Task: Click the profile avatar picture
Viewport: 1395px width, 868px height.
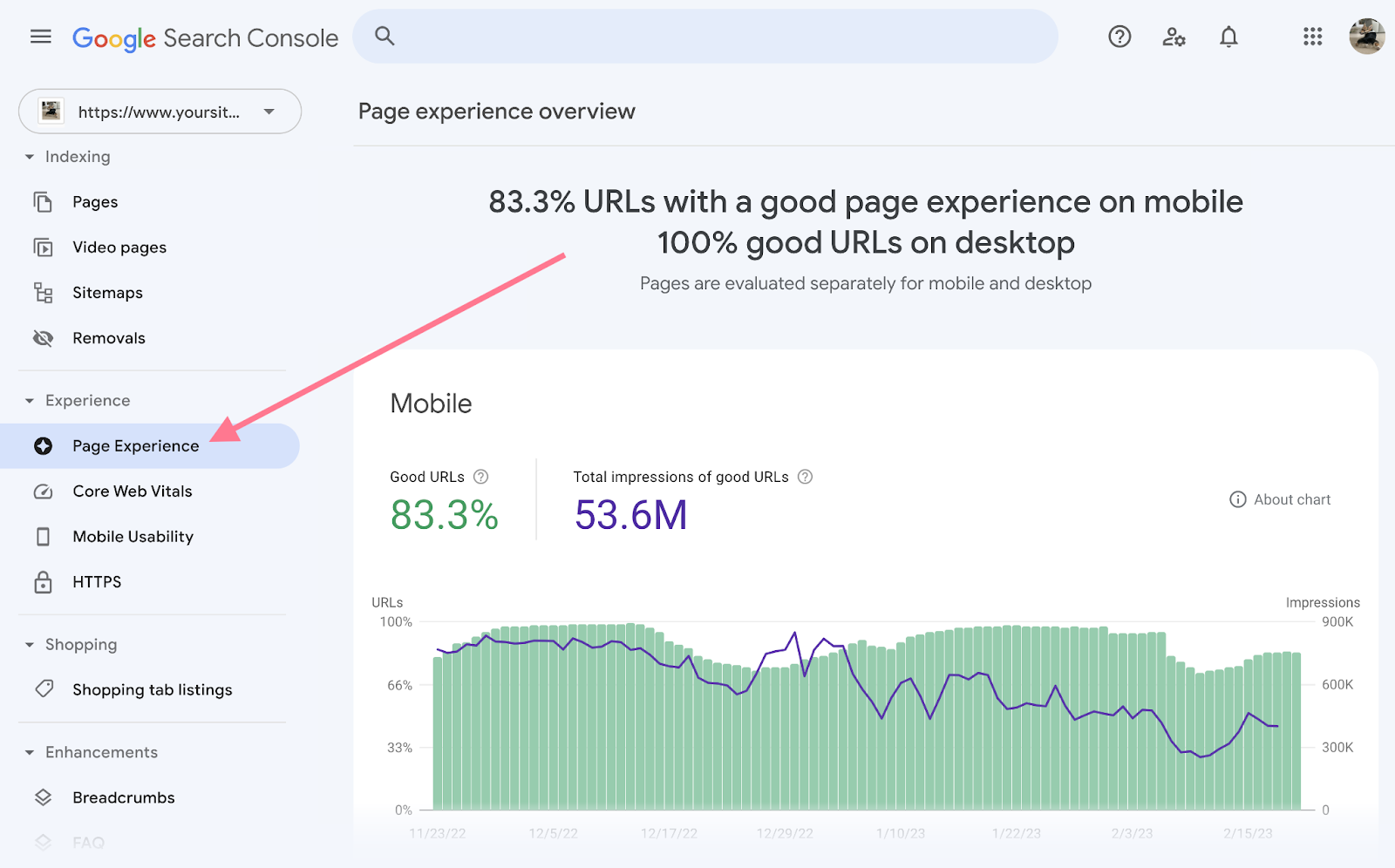Action: click(1367, 37)
